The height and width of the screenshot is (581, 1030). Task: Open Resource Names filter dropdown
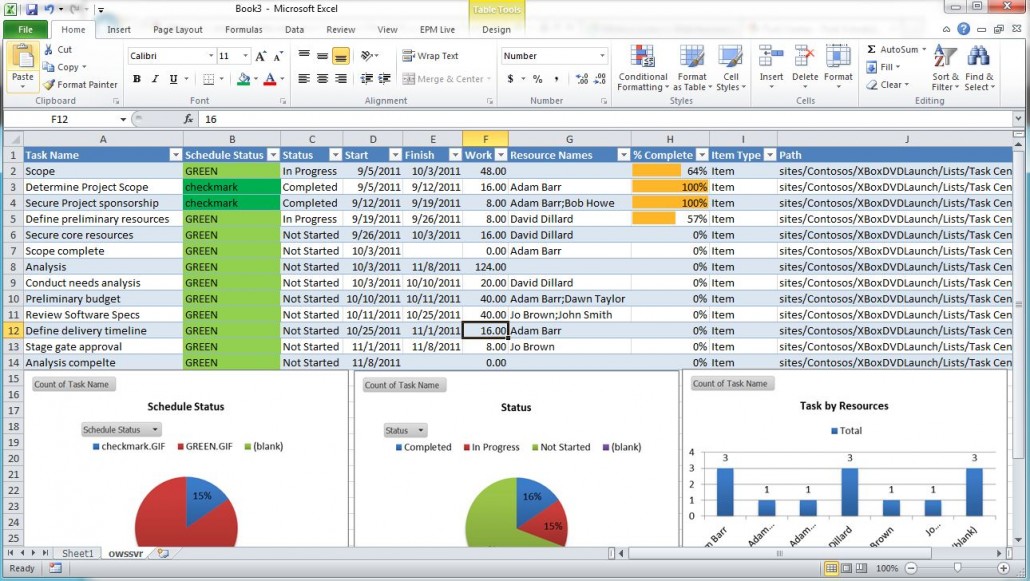623,155
